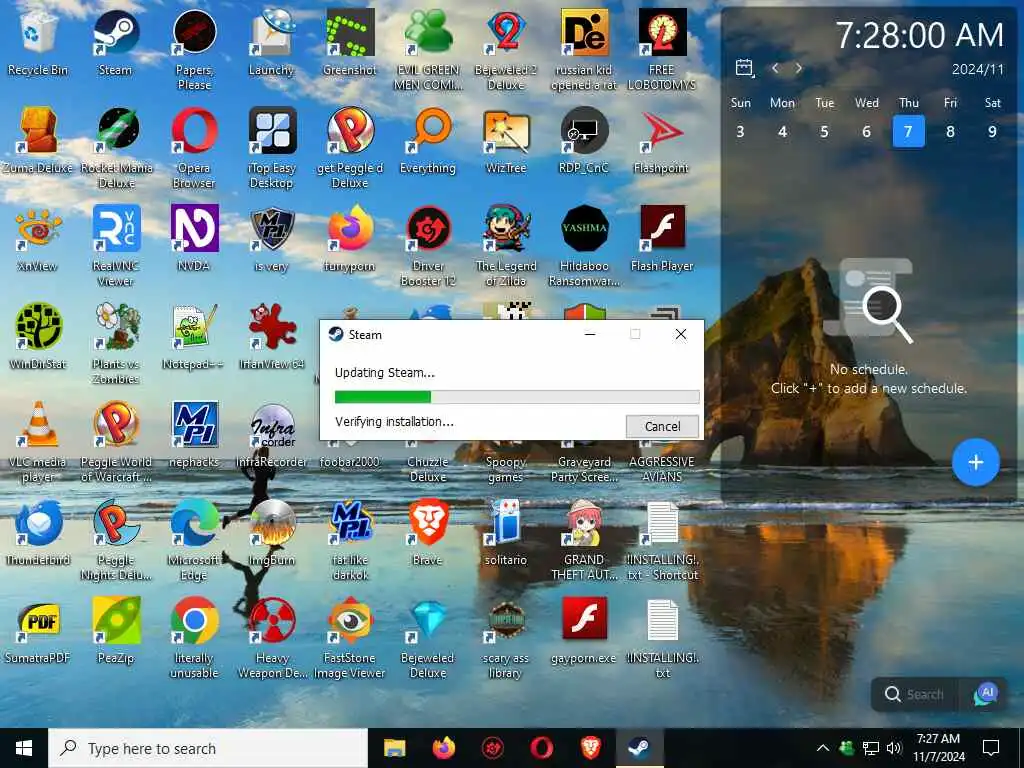
Task: Add a new schedule with plus button
Action: tap(975, 462)
